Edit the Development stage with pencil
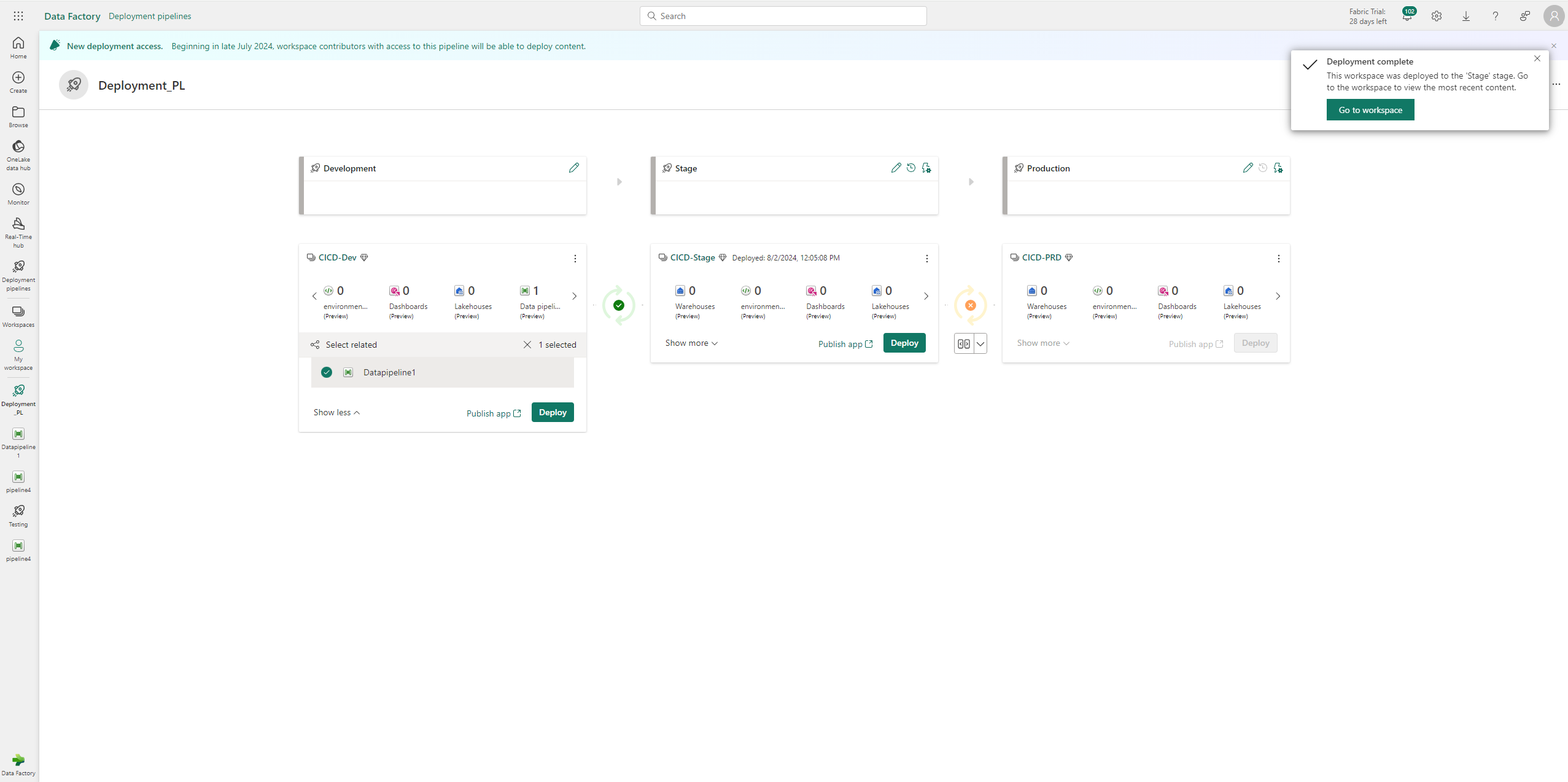The height and width of the screenshot is (782, 1568). pyautogui.click(x=574, y=168)
